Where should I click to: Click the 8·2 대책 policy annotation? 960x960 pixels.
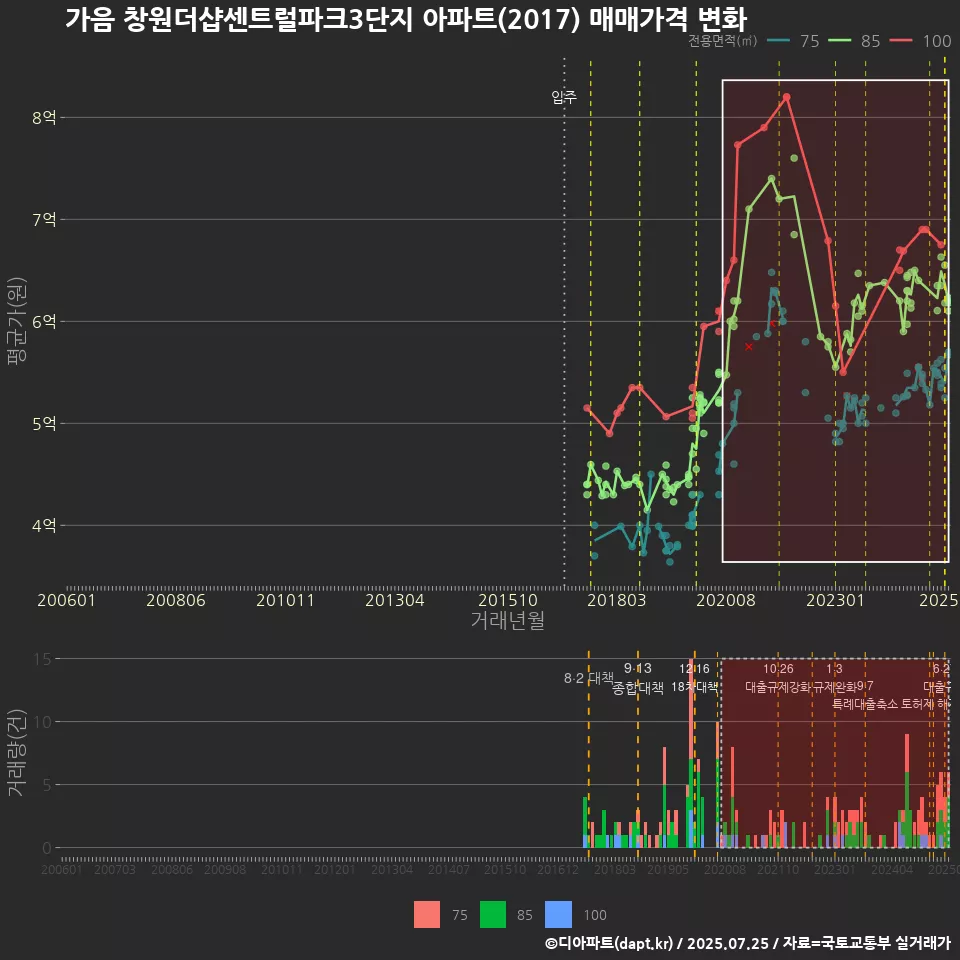pyautogui.click(x=589, y=678)
